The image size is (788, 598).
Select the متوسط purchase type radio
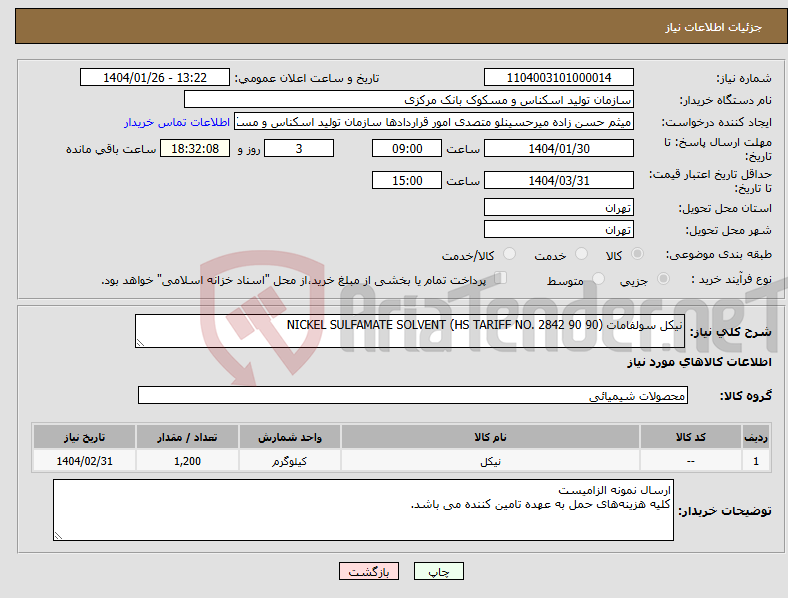[598, 278]
